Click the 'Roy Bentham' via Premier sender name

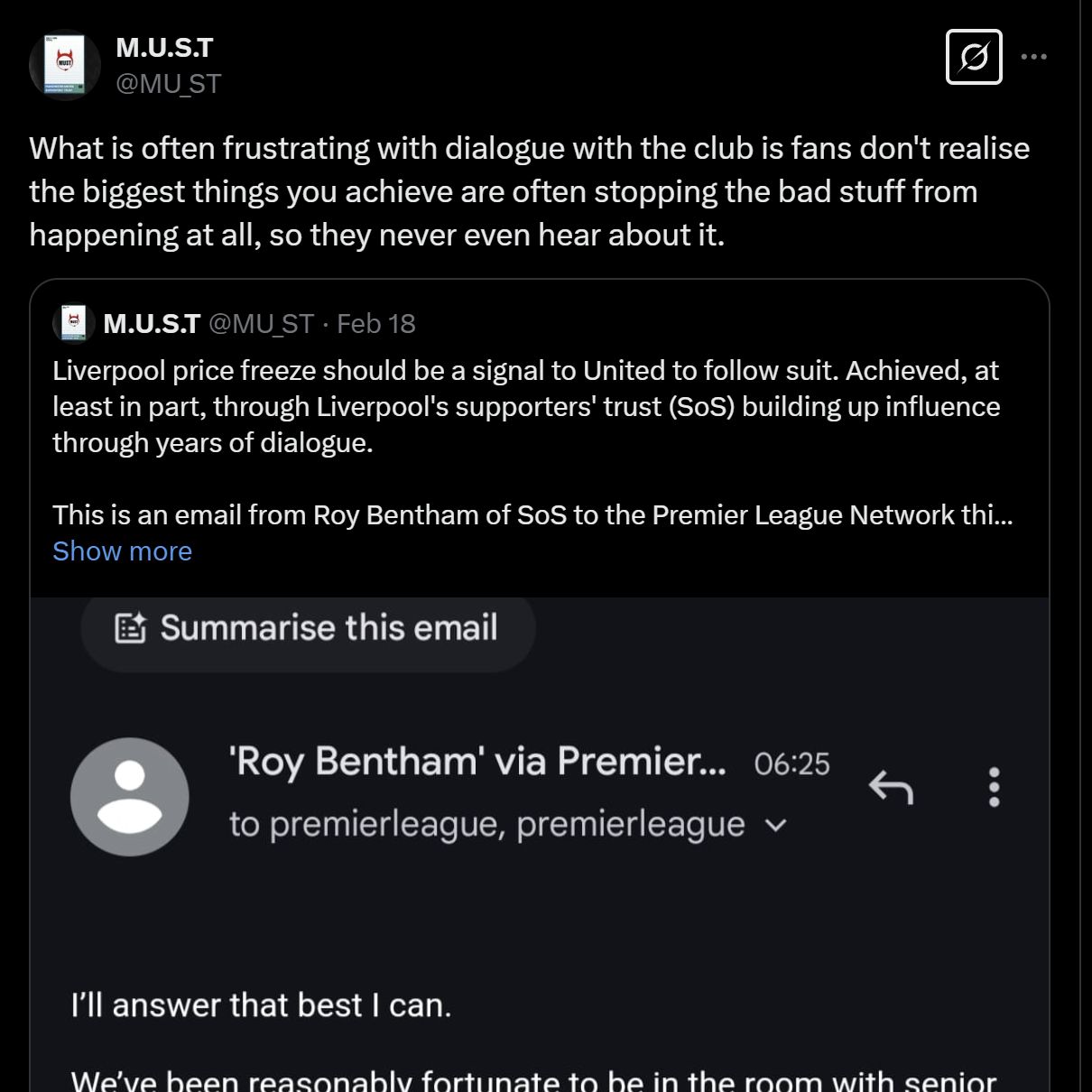point(477,761)
